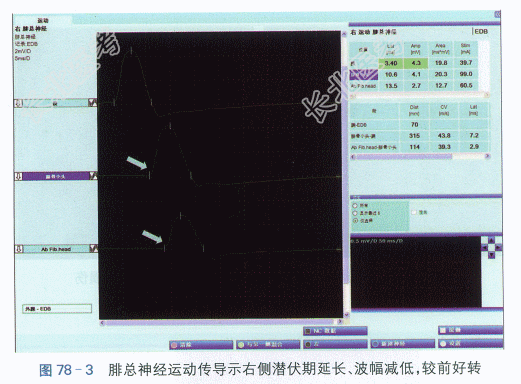521x384 pixels.
Task: Select the Ab Fib.head row in results table
Action: tap(414, 86)
